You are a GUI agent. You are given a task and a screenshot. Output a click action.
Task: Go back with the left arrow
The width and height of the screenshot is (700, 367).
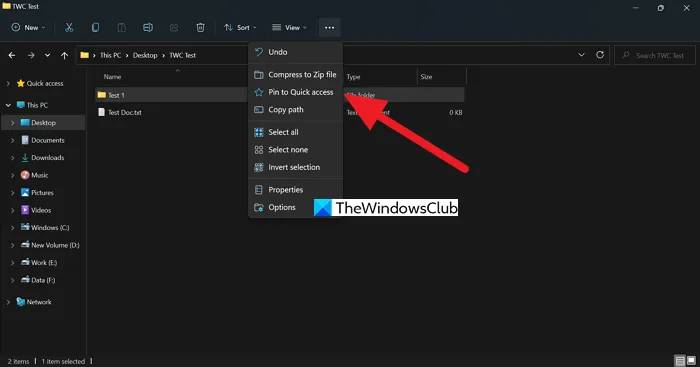(x=12, y=55)
